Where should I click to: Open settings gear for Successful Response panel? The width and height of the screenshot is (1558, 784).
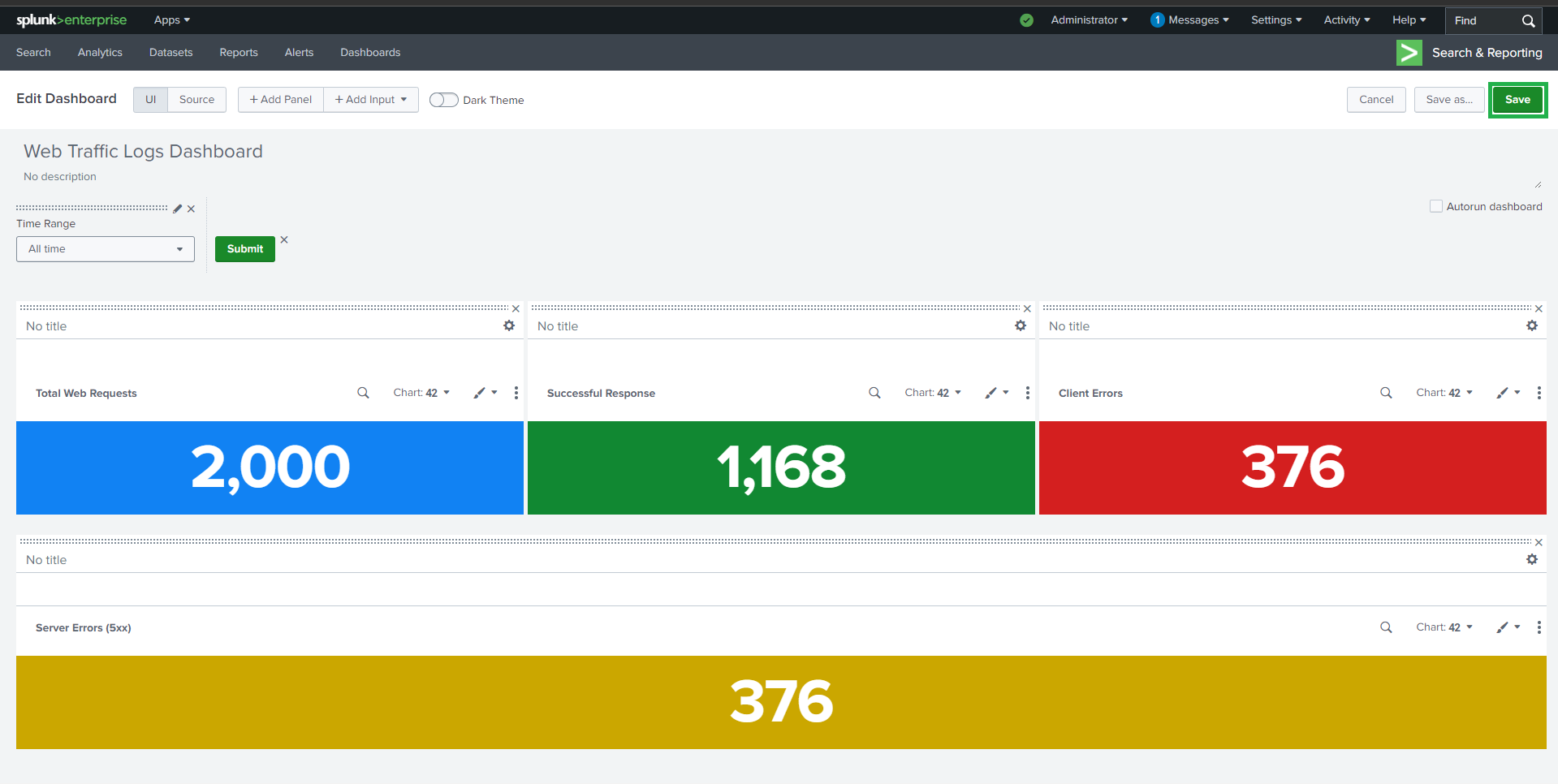pyautogui.click(x=1021, y=325)
